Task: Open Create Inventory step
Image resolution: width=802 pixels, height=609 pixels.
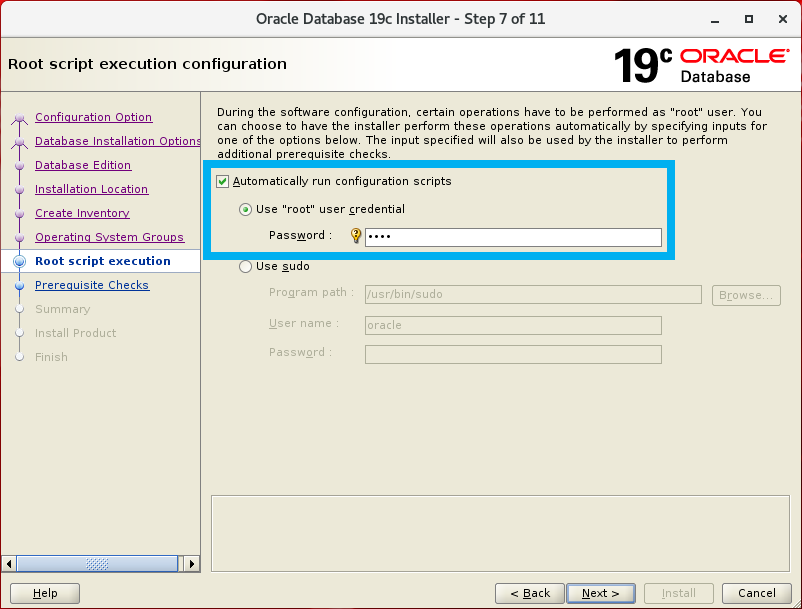Action: 82,213
